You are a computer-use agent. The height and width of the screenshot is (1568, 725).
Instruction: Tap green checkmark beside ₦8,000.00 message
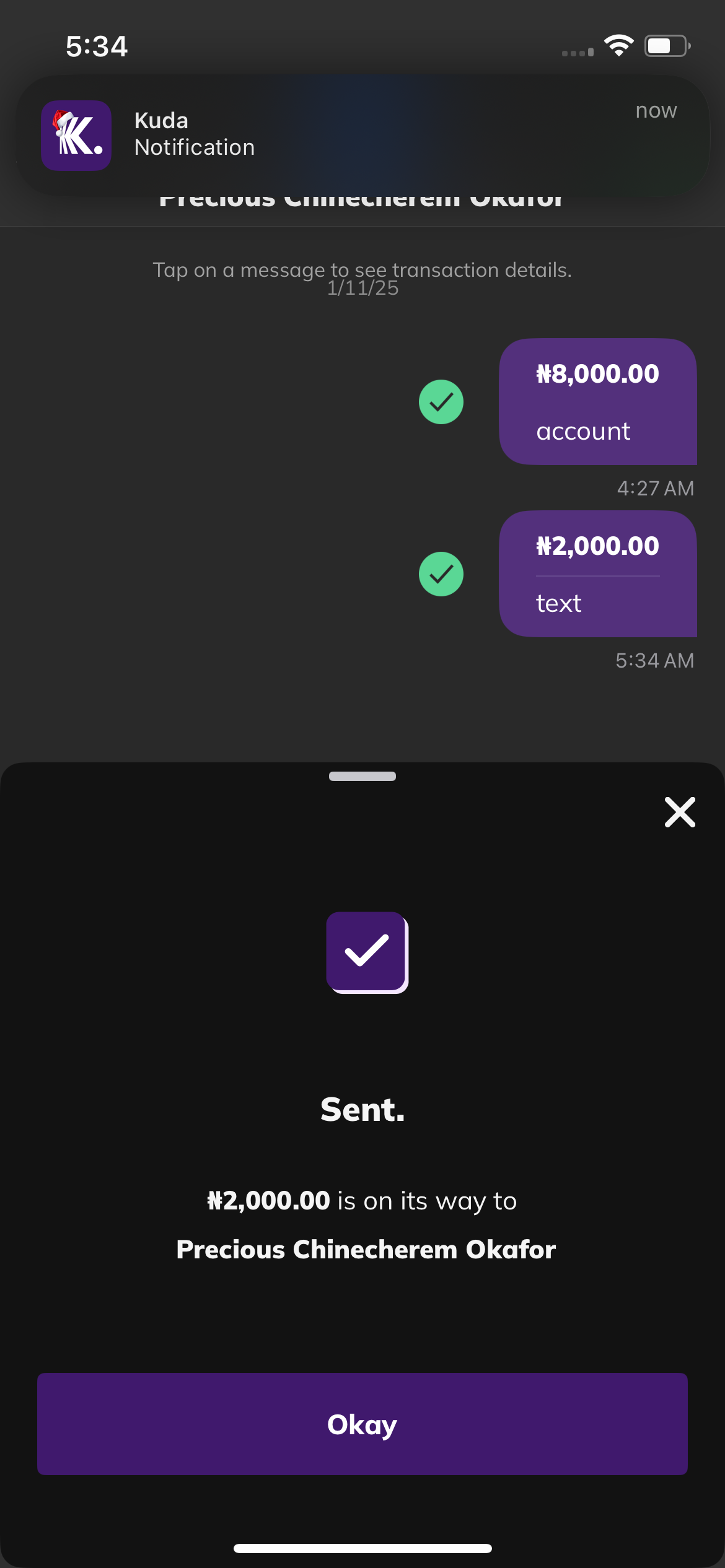[x=441, y=402]
